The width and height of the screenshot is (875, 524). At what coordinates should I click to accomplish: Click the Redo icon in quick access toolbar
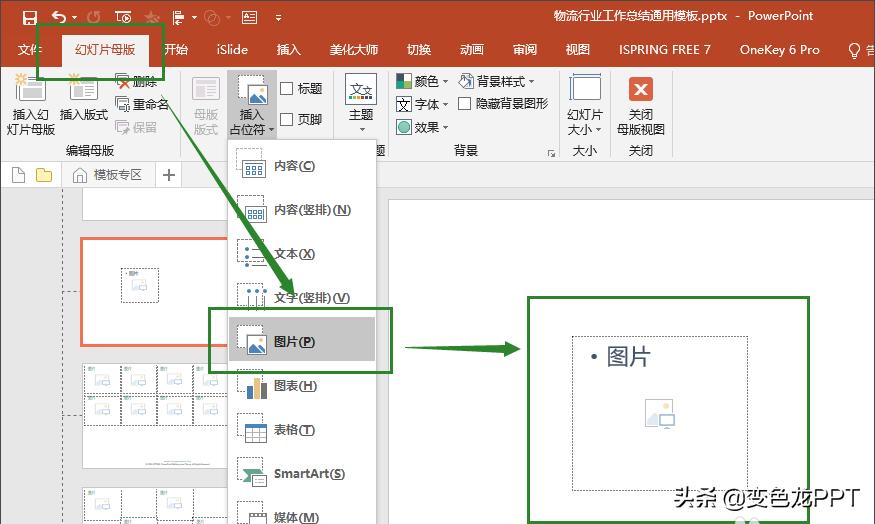(x=94, y=17)
